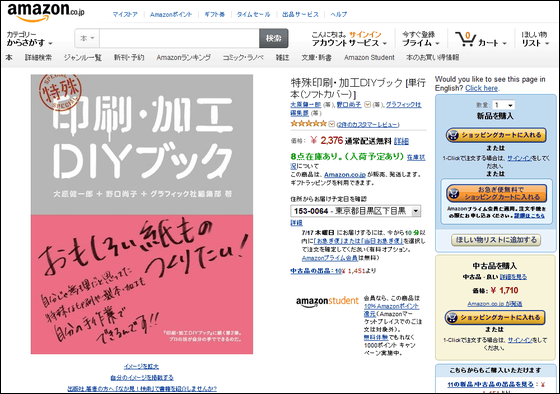
Task: Expand the アカウントサービス dropdown
Action: tap(349, 43)
